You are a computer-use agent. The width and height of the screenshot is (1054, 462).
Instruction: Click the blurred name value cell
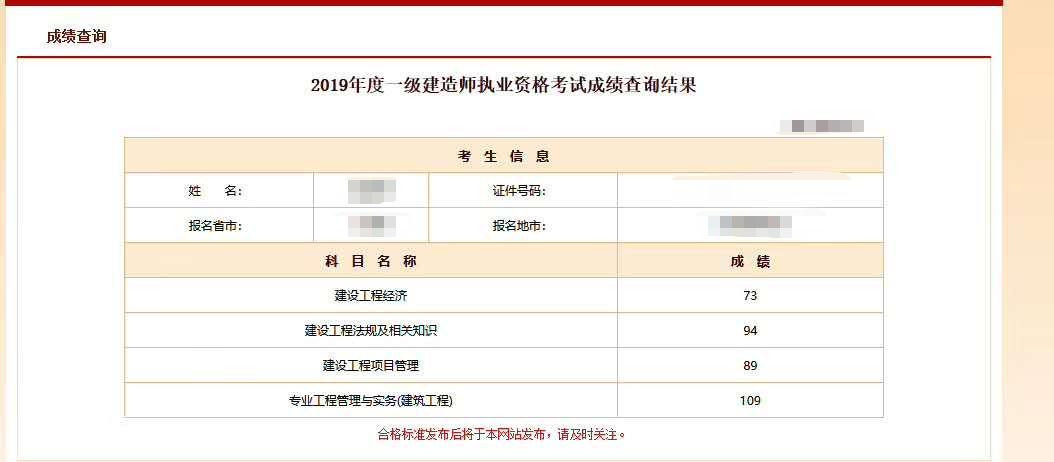pyautogui.click(x=371, y=190)
